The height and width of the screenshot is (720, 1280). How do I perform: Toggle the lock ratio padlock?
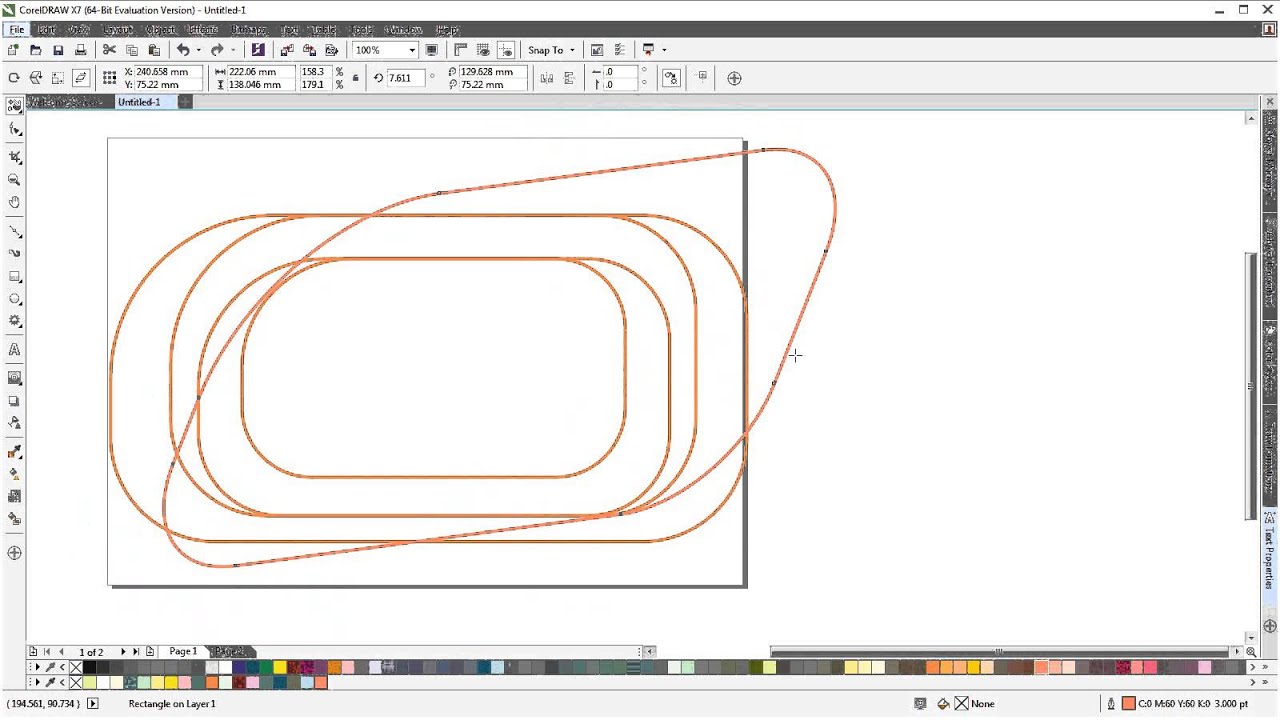[355, 78]
